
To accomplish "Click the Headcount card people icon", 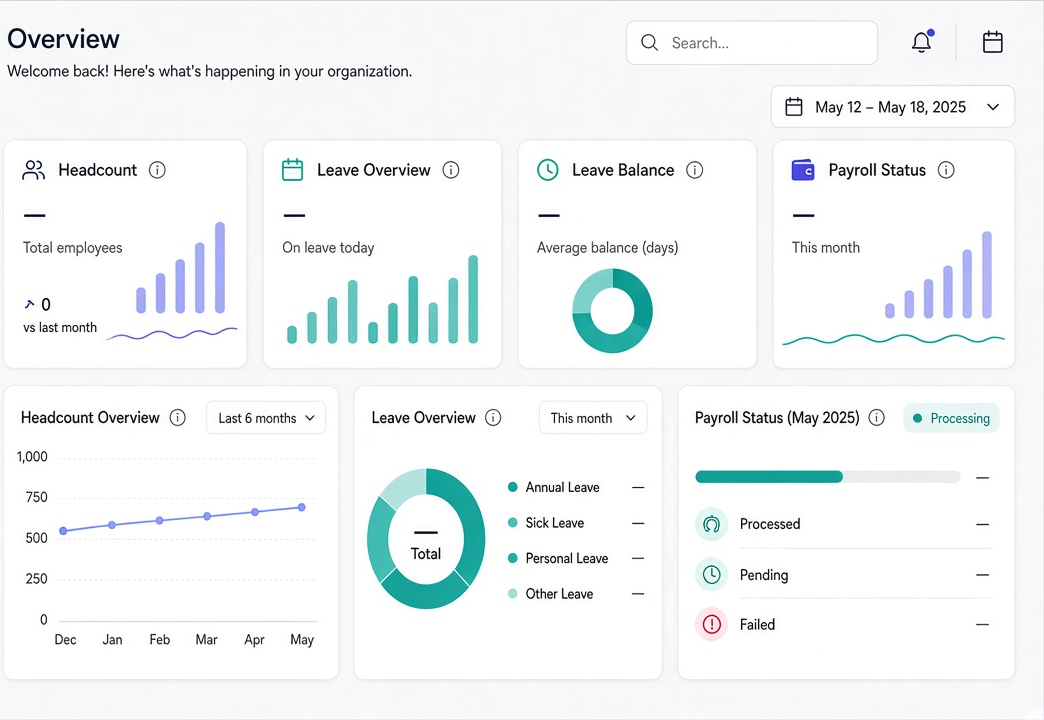I will 33,170.
